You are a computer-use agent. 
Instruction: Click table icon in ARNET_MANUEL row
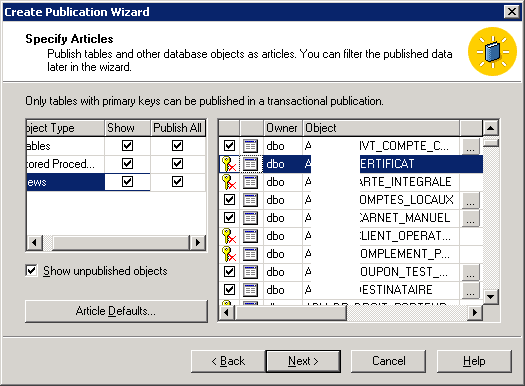pos(250,218)
